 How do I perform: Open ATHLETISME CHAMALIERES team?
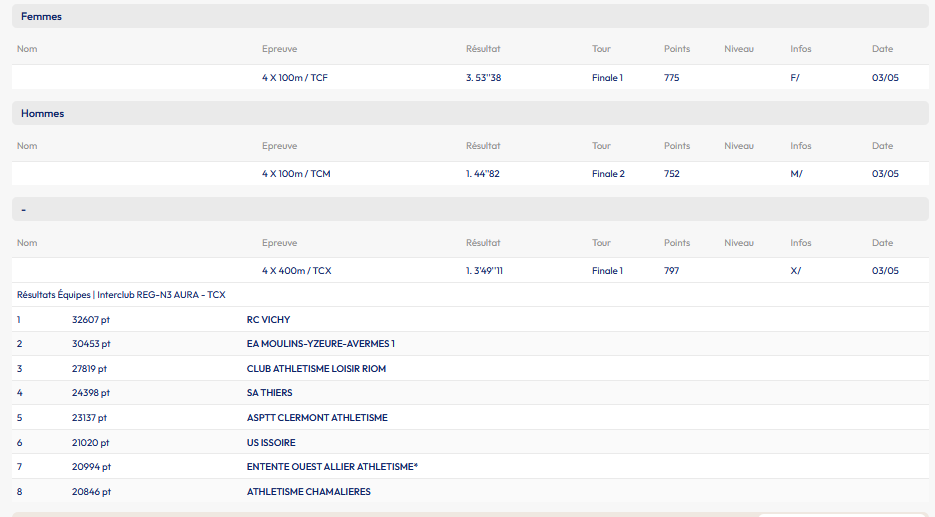309,491
